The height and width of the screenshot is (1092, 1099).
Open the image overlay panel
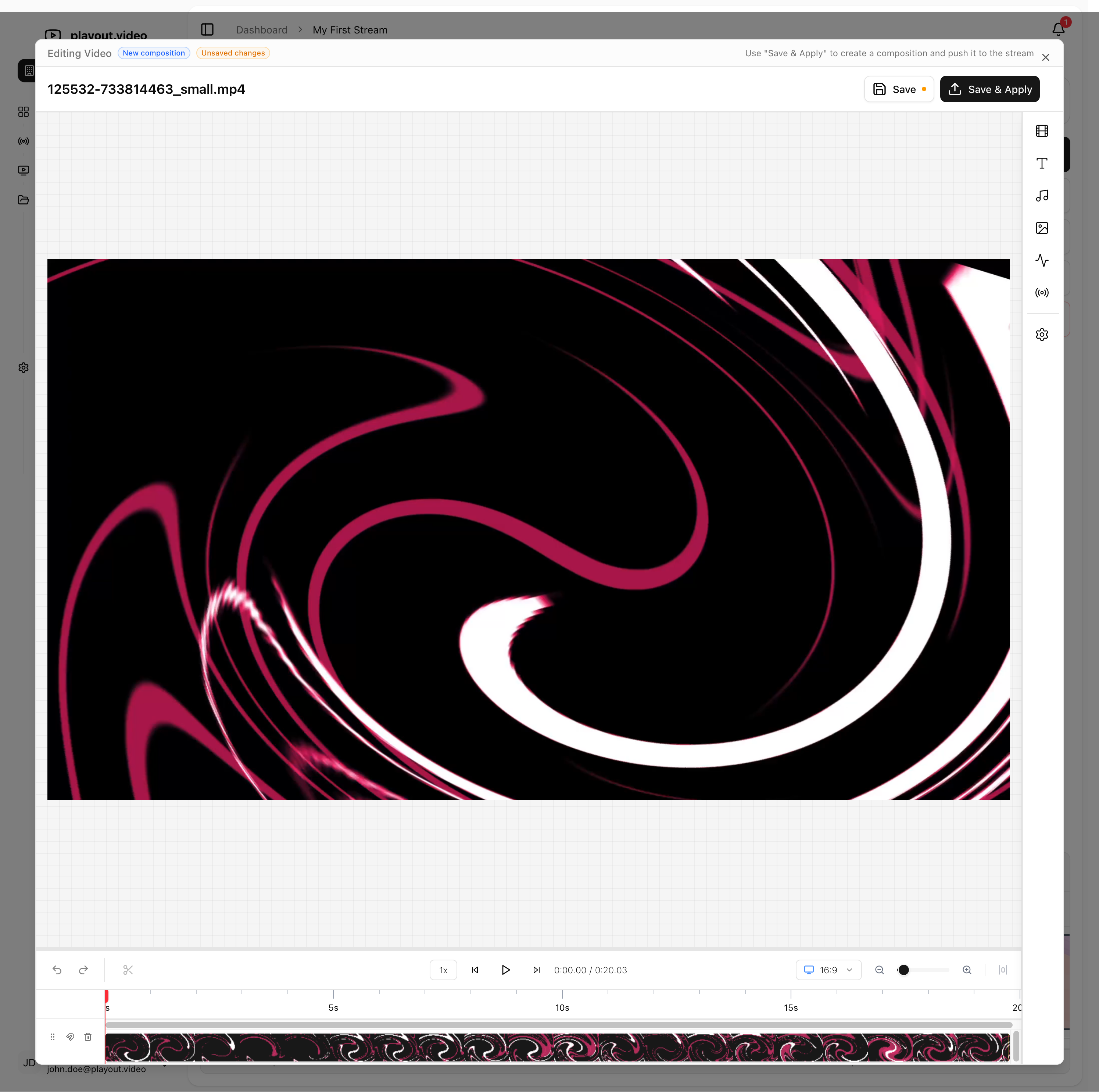(x=1042, y=228)
